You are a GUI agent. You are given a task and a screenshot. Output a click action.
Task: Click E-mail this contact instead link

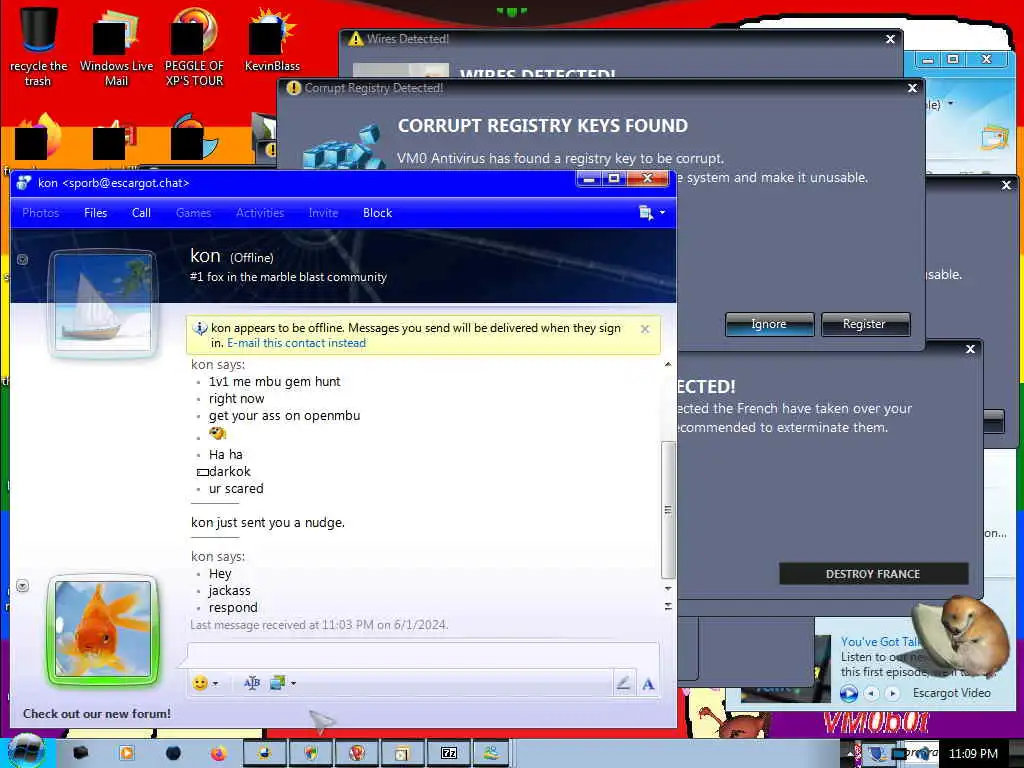click(x=296, y=344)
